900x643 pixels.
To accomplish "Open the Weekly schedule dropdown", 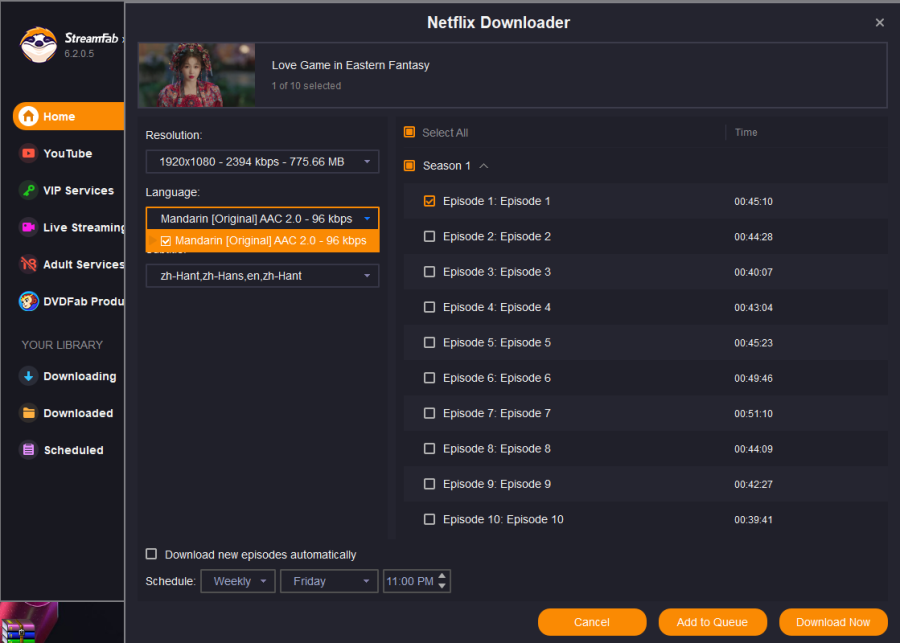I will [238, 581].
